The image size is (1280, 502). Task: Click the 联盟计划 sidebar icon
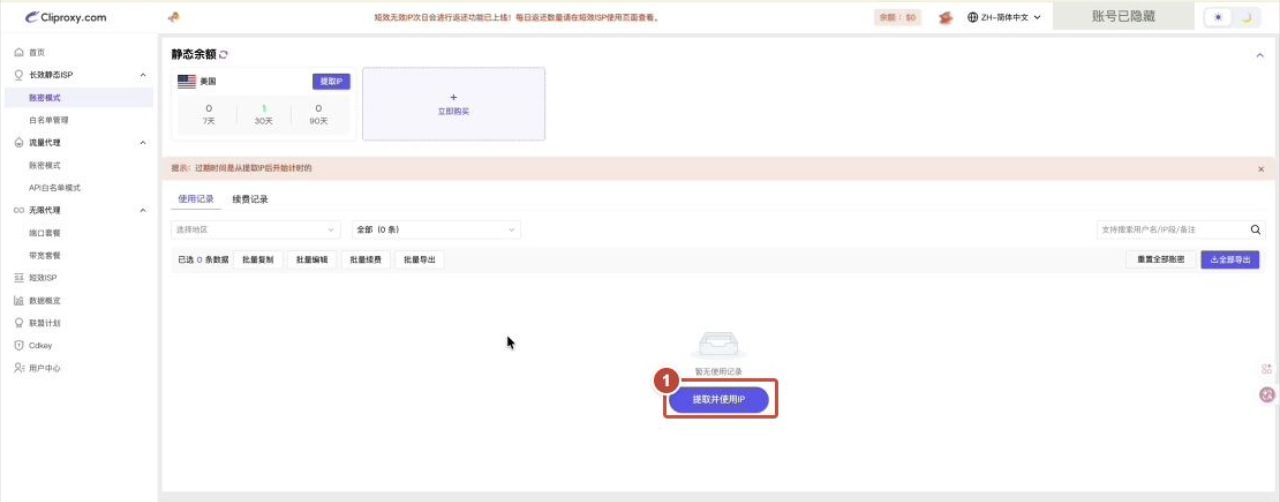(19, 323)
